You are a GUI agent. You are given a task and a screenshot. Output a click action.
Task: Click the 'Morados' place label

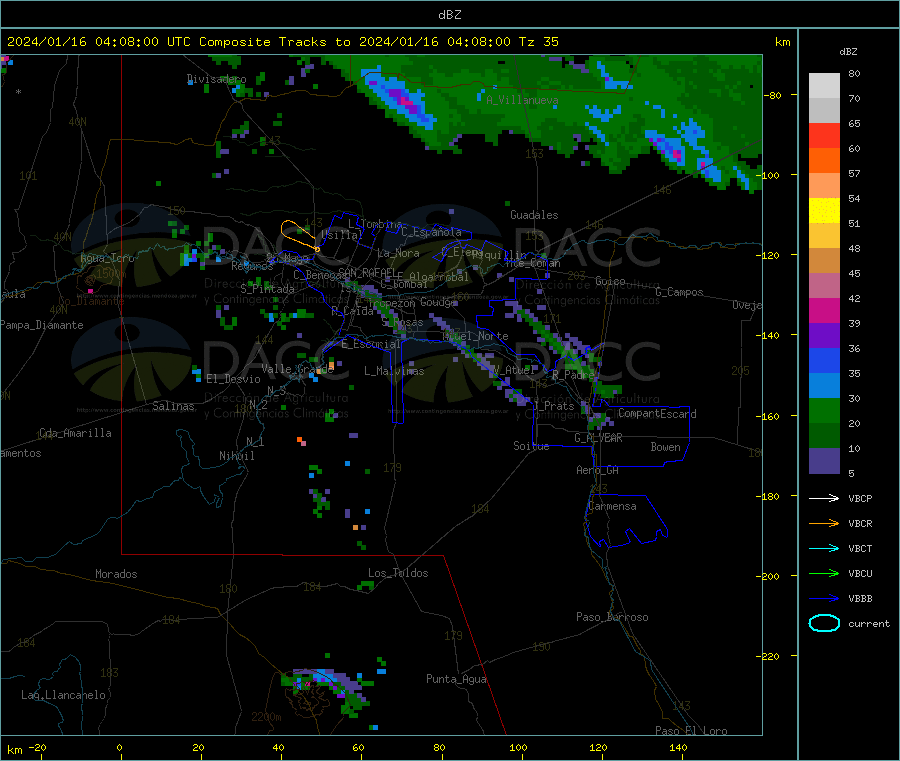116,574
